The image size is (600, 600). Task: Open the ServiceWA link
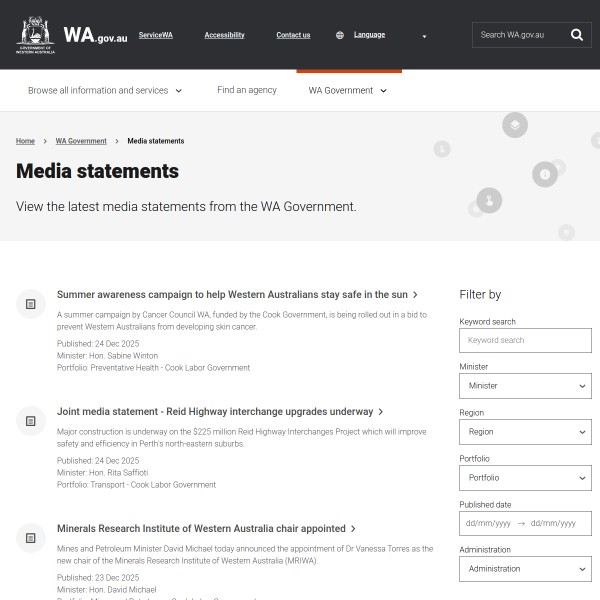155,35
